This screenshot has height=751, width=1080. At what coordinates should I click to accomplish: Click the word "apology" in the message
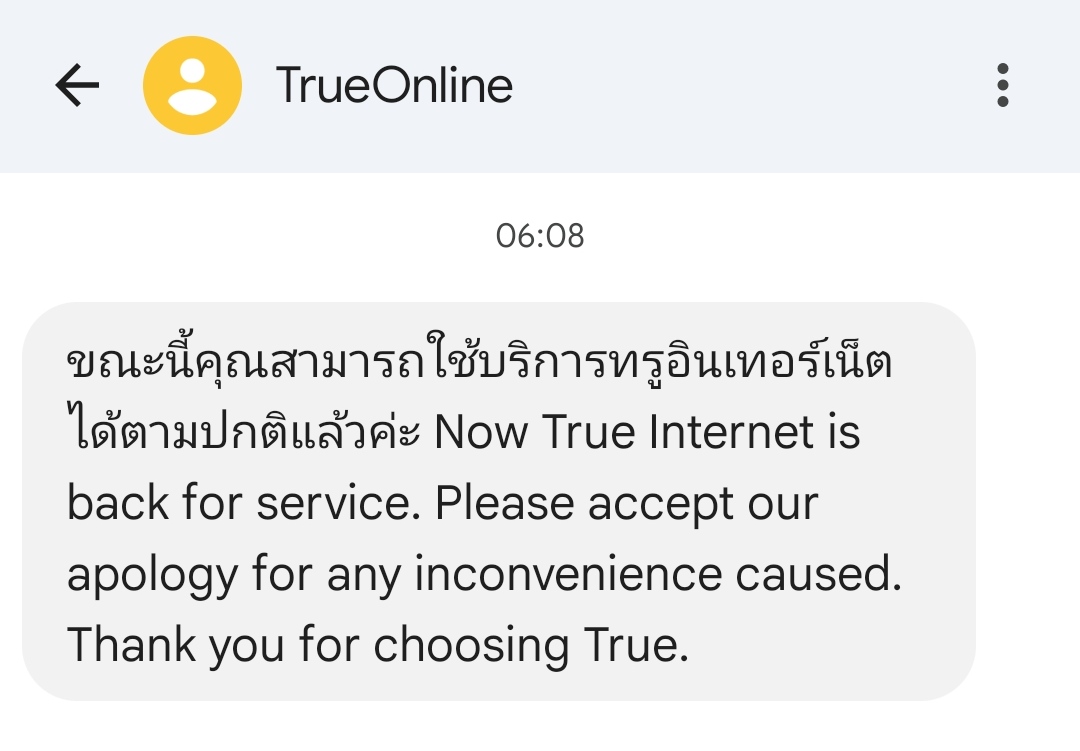pos(153,576)
